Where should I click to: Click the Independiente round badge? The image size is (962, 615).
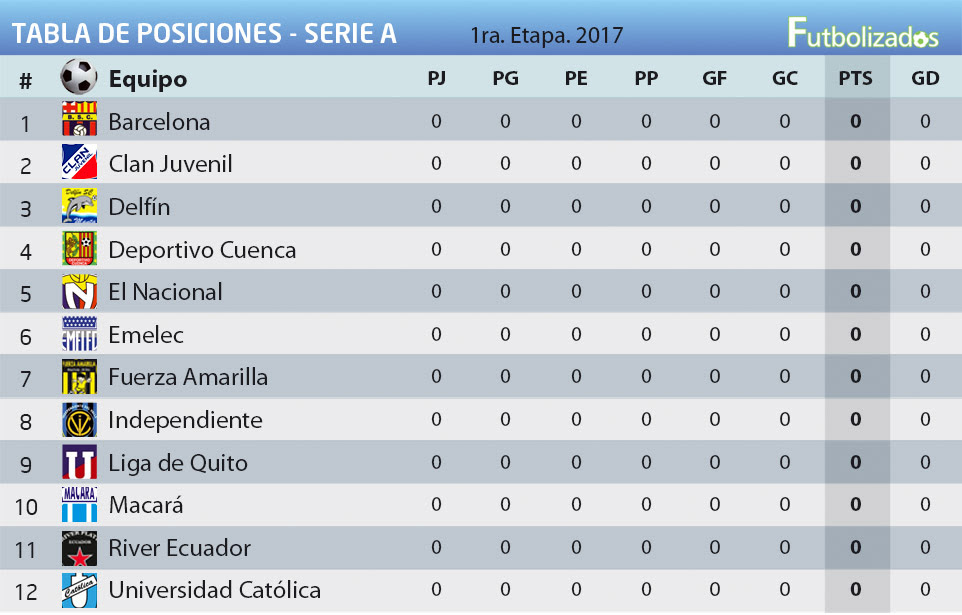click(79, 419)
